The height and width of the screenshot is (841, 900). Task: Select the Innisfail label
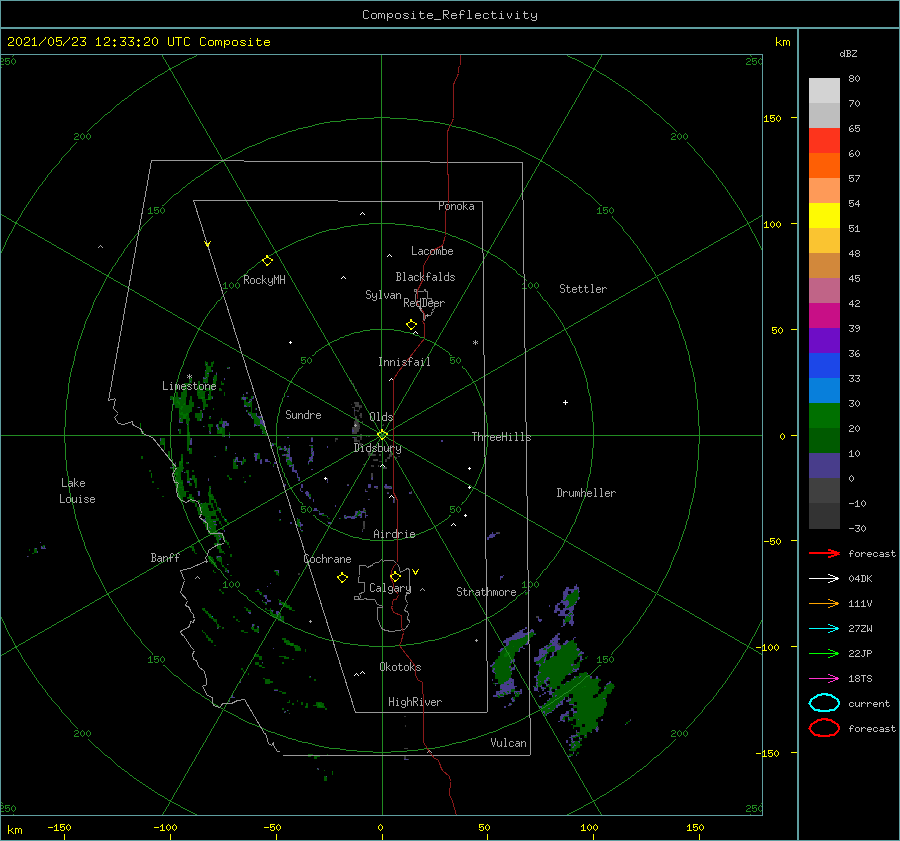coord(405,362)
